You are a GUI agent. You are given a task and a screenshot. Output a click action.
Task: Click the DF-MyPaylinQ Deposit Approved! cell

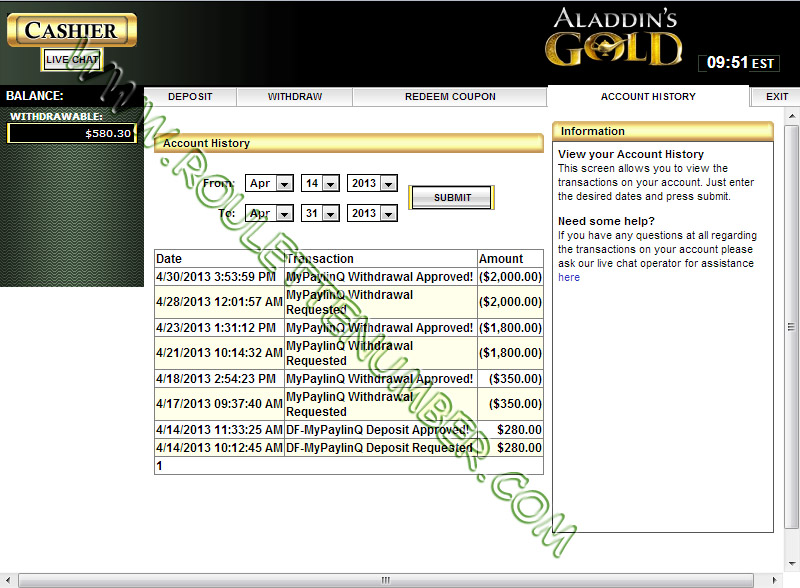[381, 430]
